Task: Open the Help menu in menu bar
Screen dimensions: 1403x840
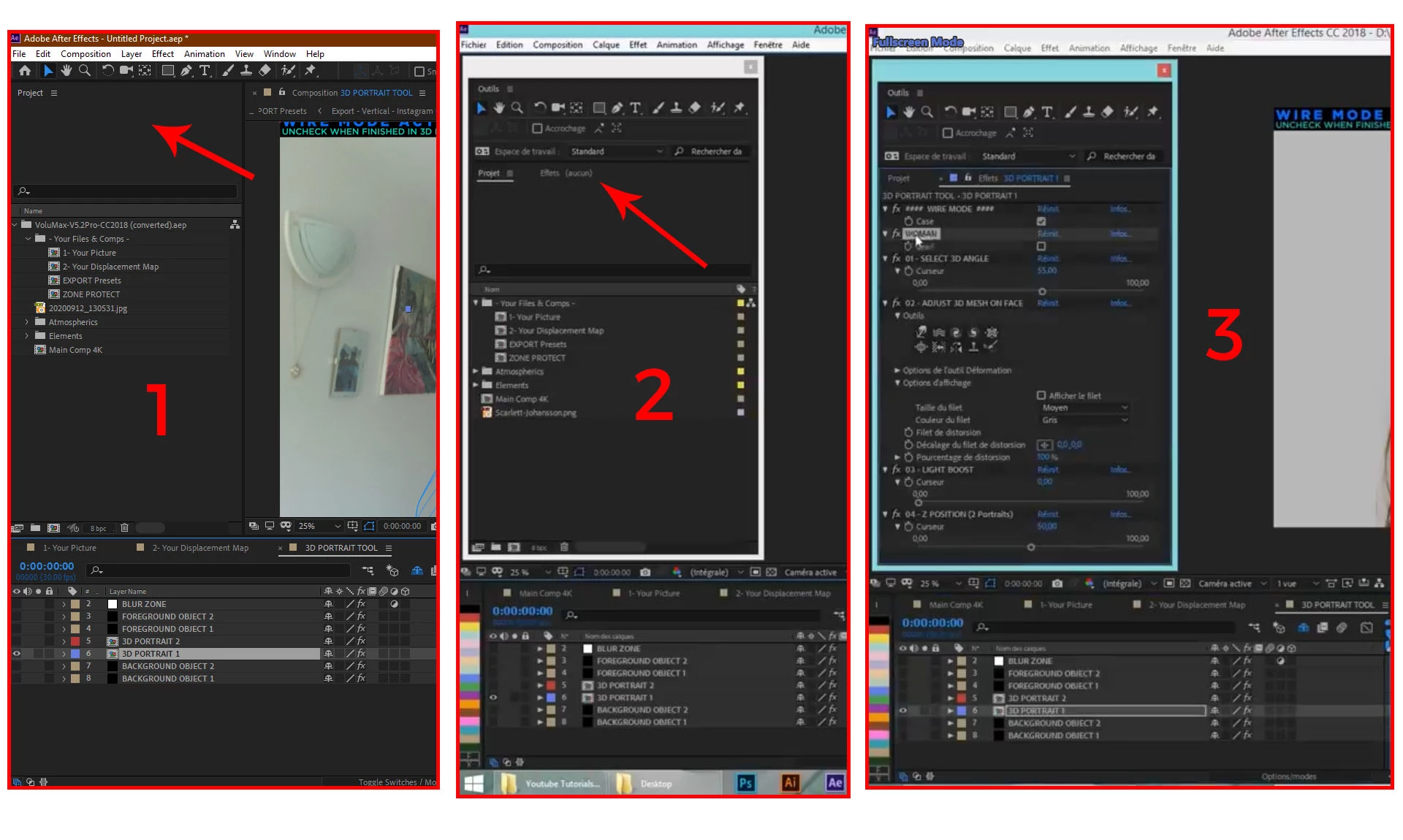Action: point(315,54)
